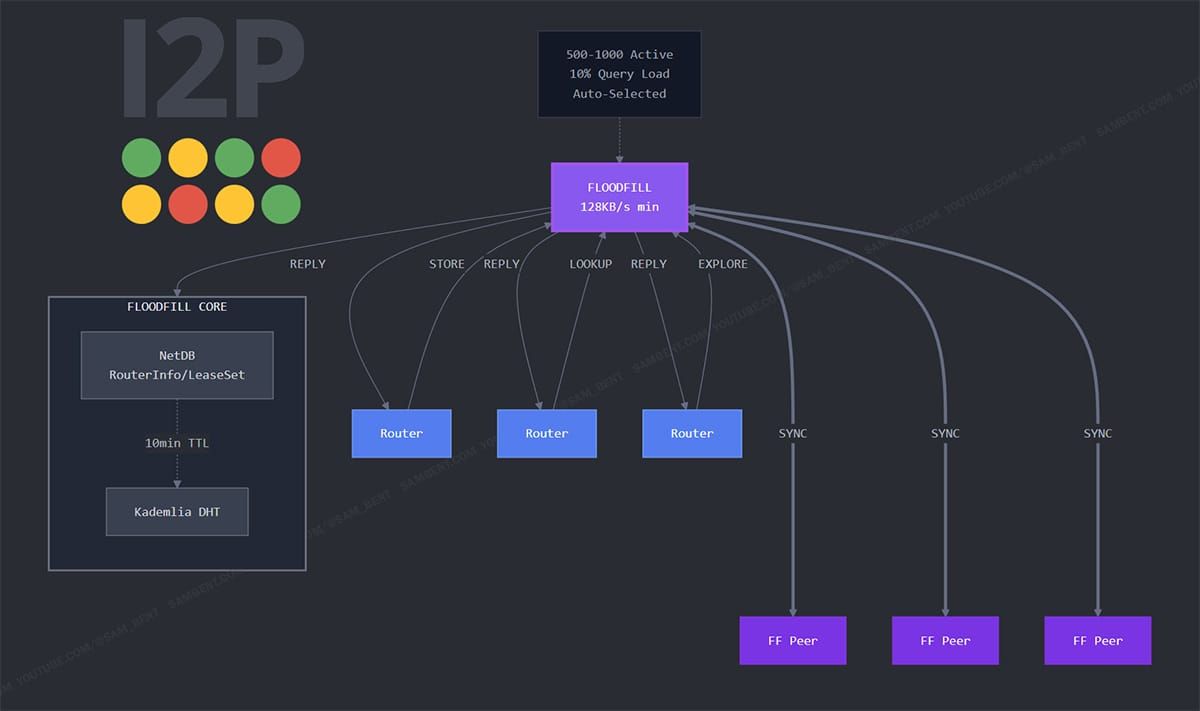Image resolution: width=1200 pixels, height=711 pixels.
Task: Select the middle FF Peer node
Action: pos(944,640)
